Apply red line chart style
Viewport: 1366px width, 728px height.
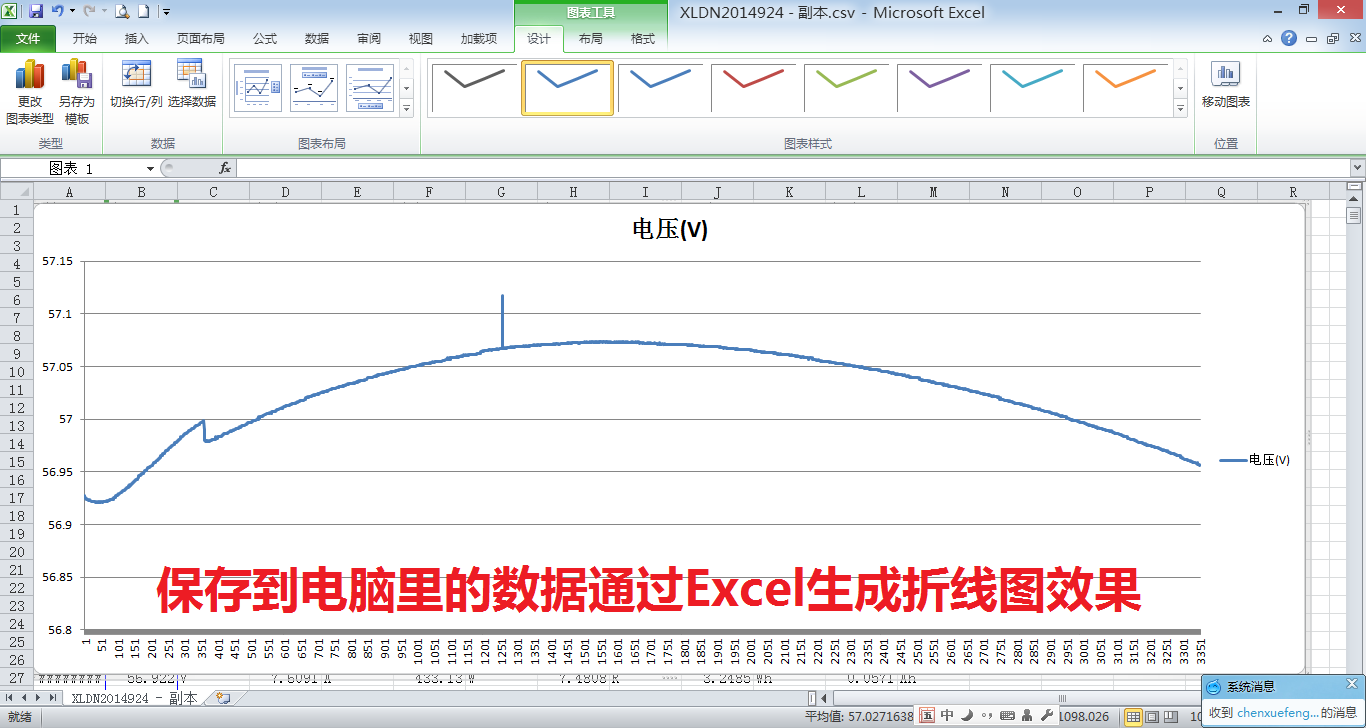(x=753, y=88)
